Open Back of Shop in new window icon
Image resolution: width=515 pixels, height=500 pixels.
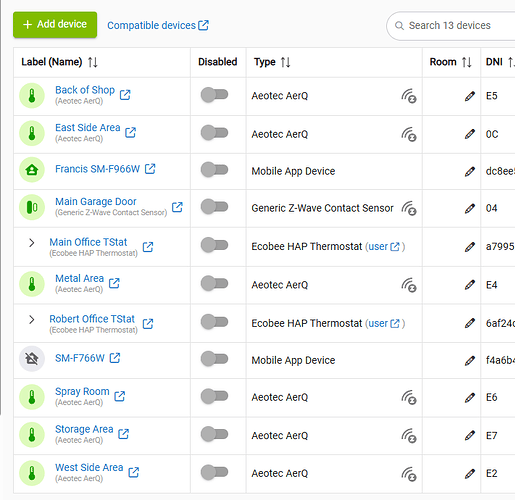coord(125,95)
